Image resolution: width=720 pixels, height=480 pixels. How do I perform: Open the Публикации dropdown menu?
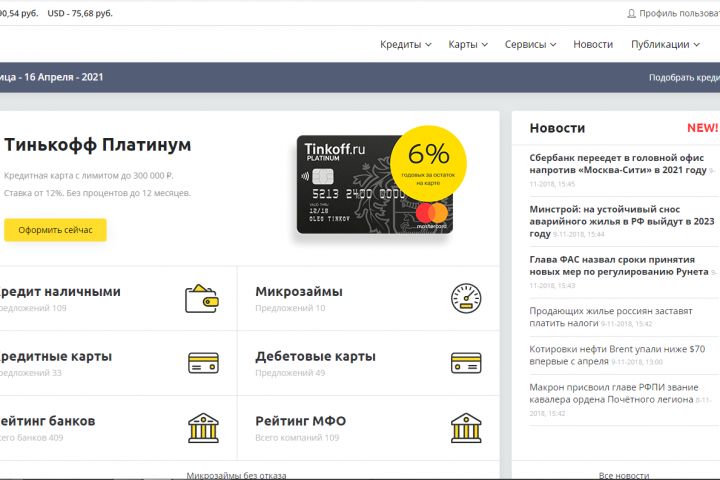(665, 45)
